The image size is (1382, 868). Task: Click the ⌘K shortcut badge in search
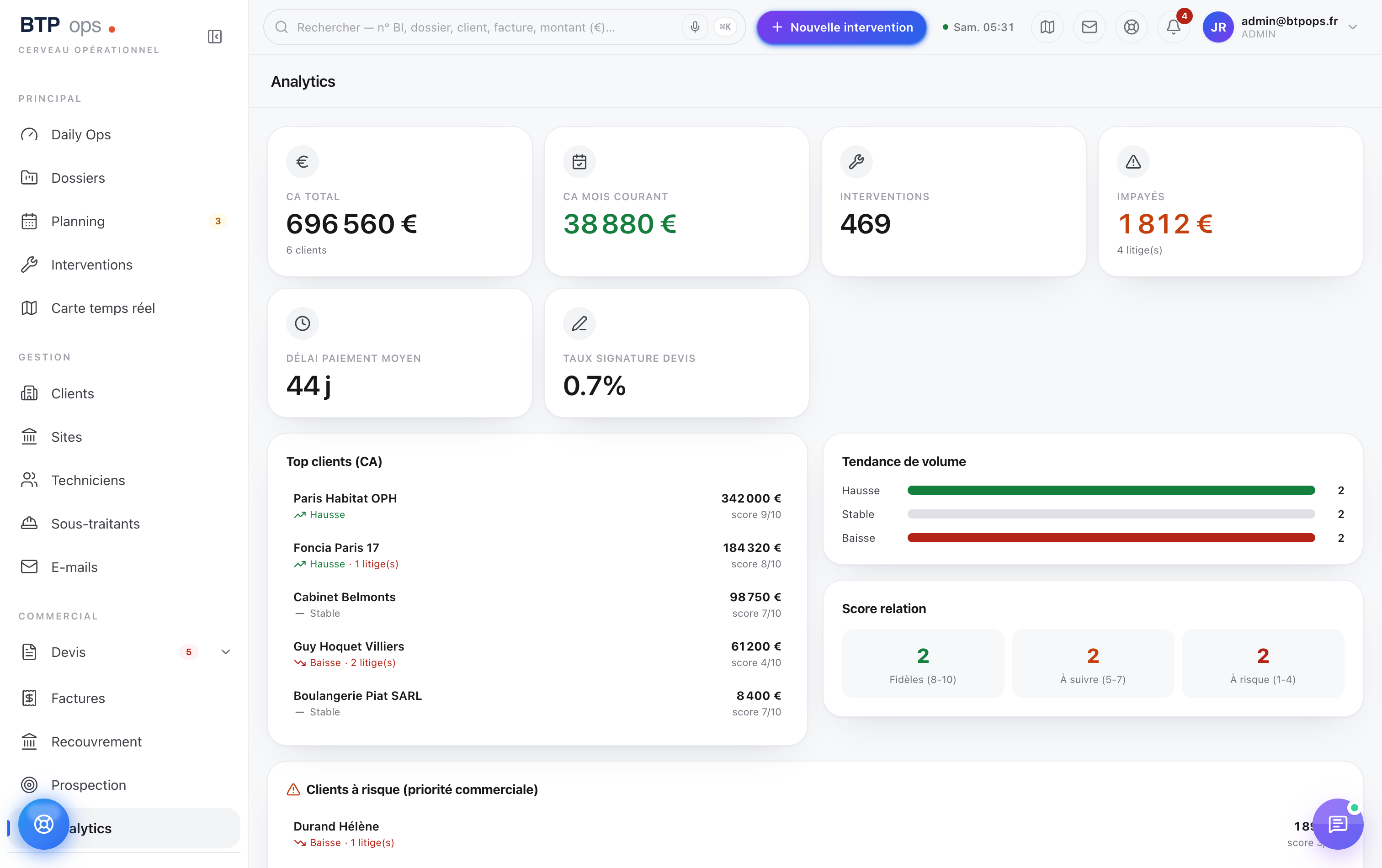725,27
